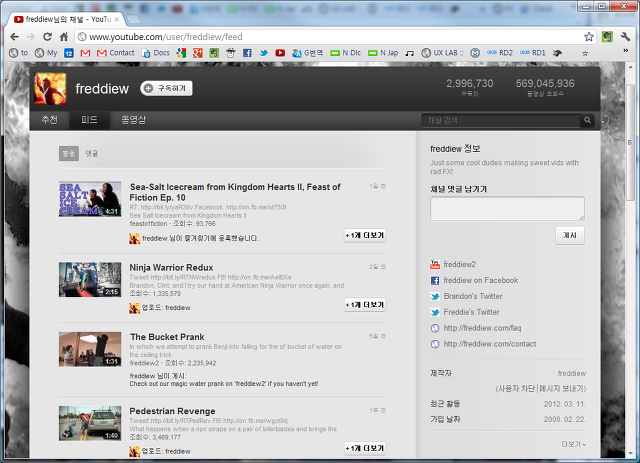This screenshot has height=463, width=640.
Task: Open the Google Plus bookmark icon
Action: pyautogui.click(x=198, y=53)
